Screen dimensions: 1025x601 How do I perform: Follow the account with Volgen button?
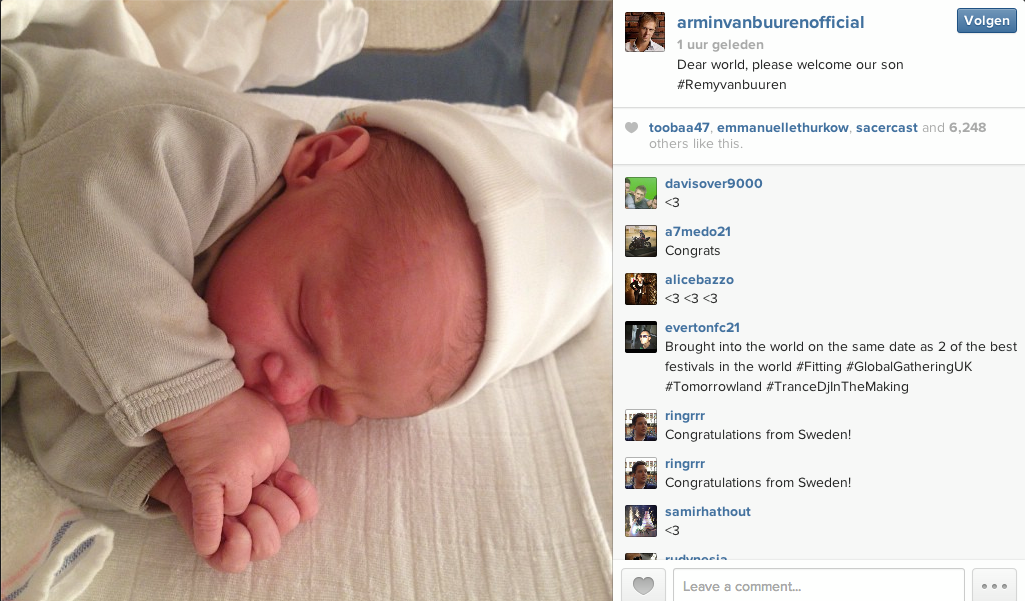(986, 20)
